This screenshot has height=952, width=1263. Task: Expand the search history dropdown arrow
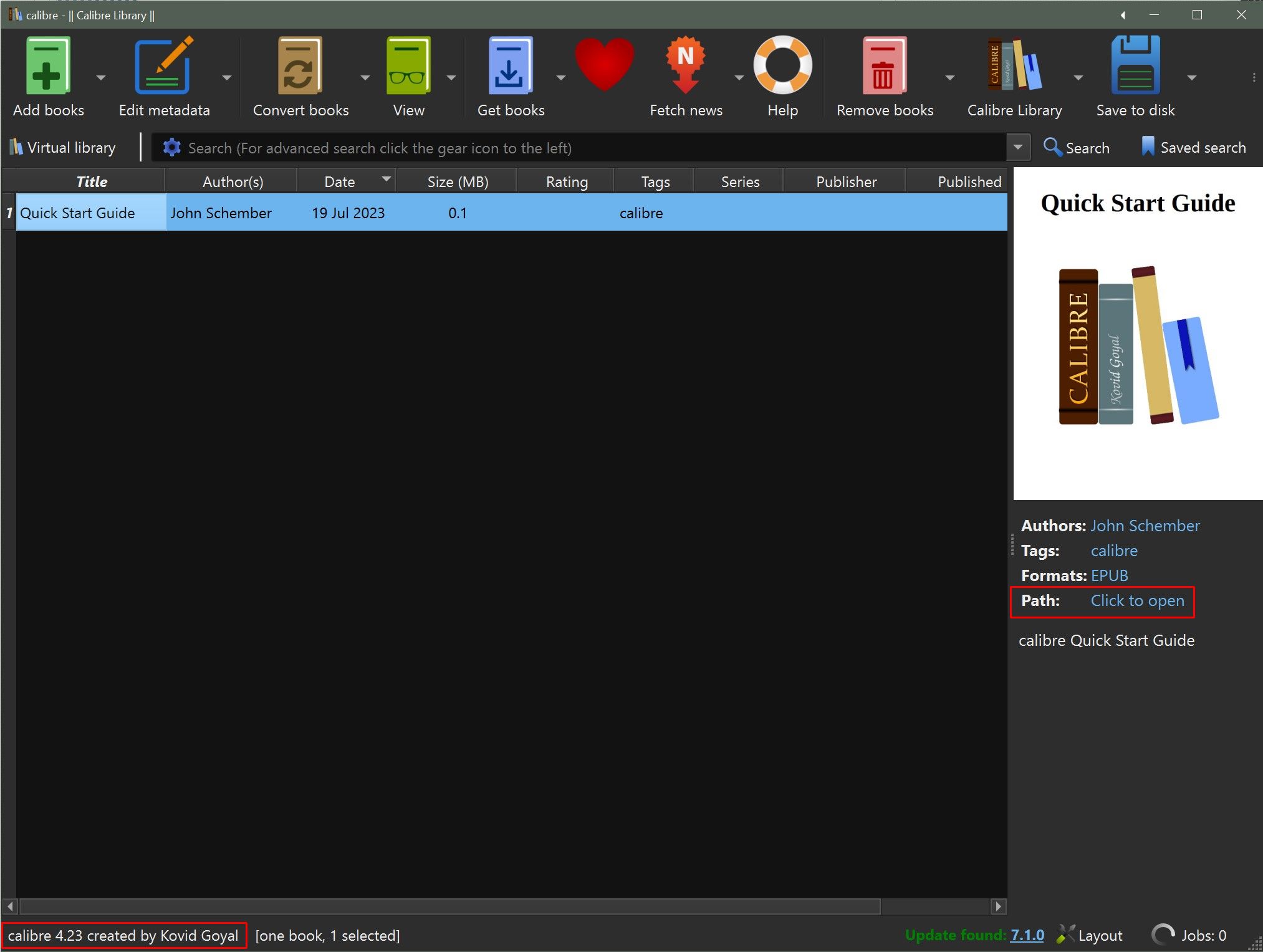[1018, 148]
